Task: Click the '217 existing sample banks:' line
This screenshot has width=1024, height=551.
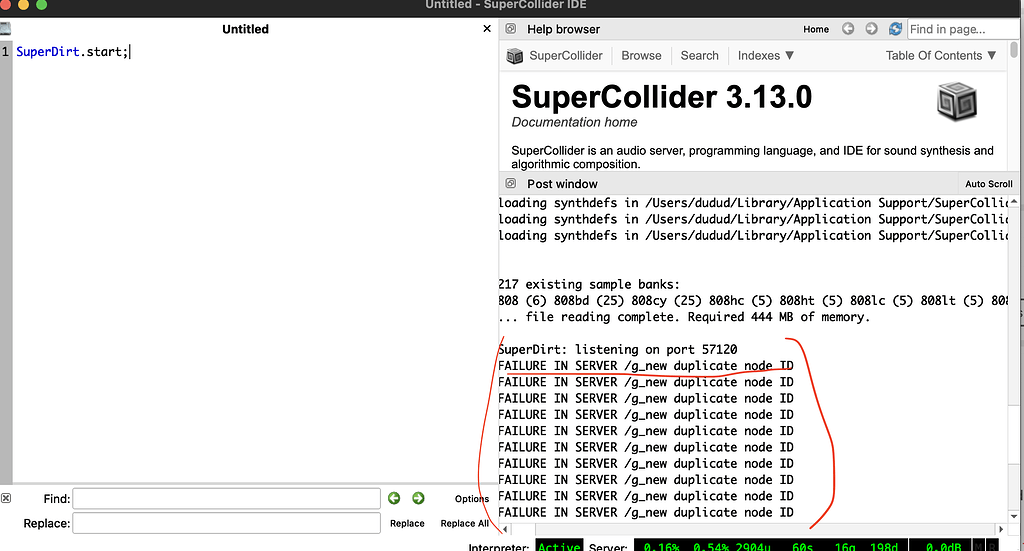Action: 589,284
